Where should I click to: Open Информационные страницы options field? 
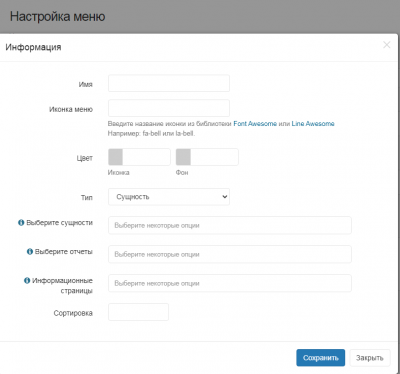point(230,283)
